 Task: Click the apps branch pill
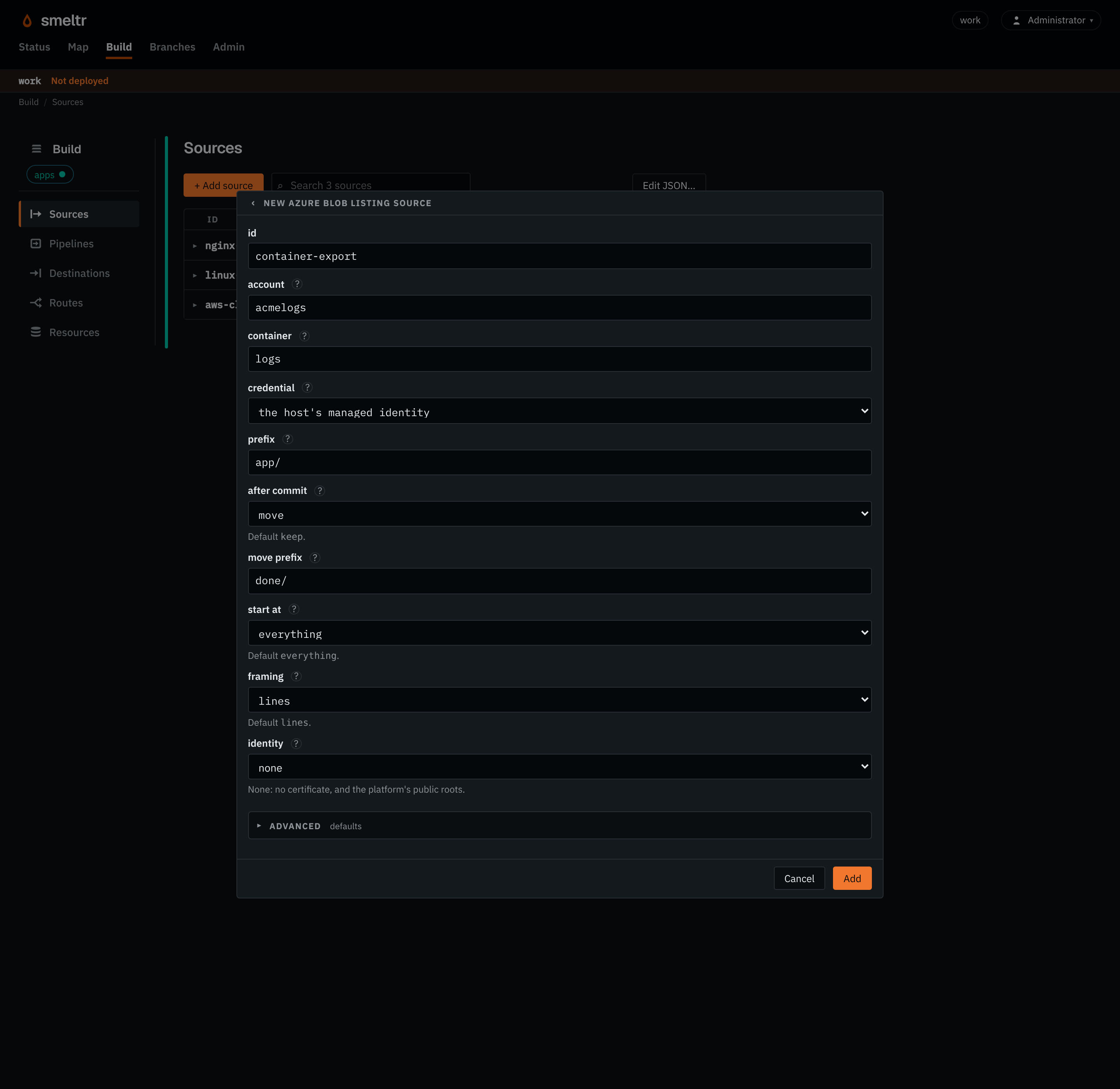tap(50, 175)
